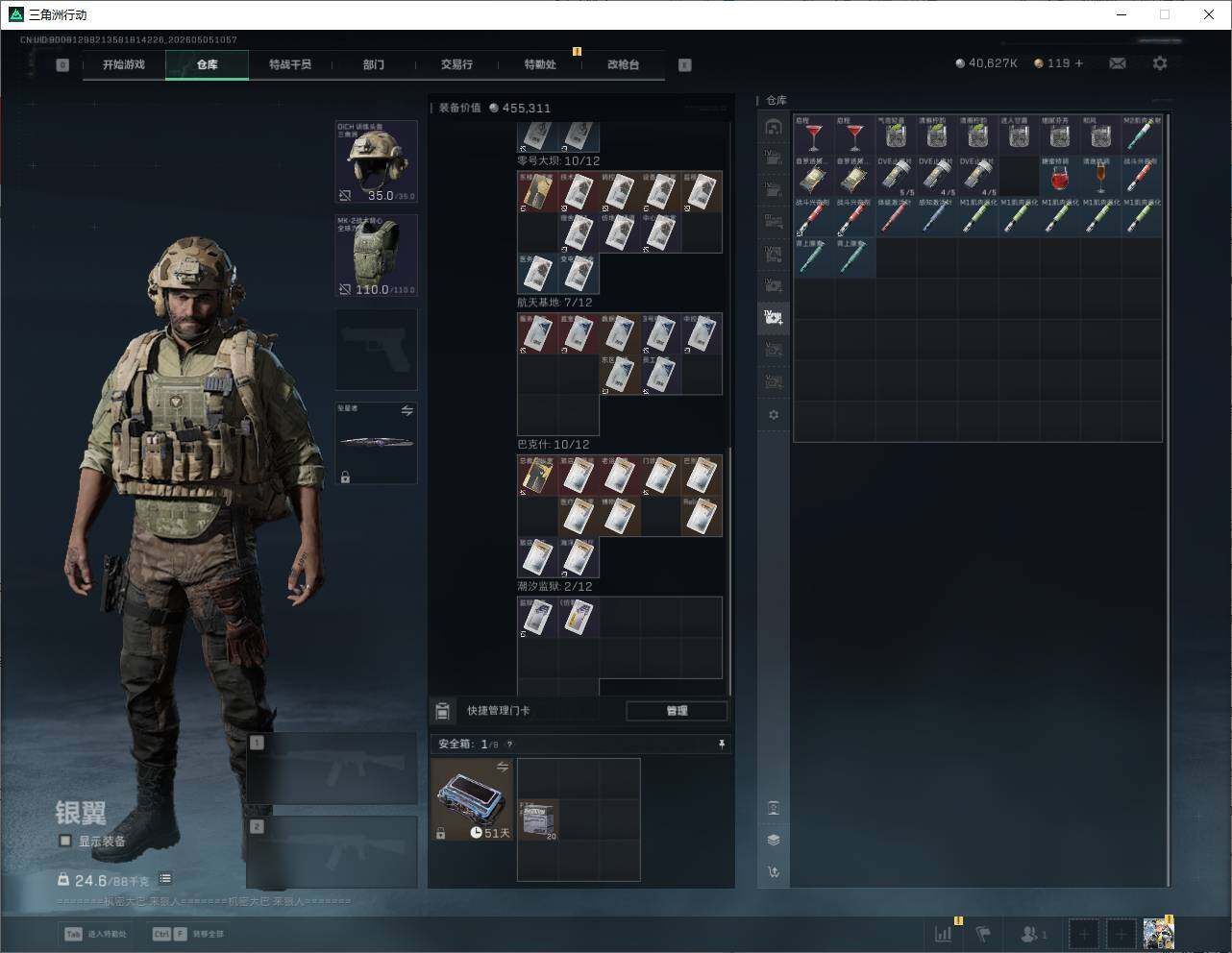Select the champagne flute item in storage
The width and height of the screenshot is (1232, 953).
pos(1101,177)
